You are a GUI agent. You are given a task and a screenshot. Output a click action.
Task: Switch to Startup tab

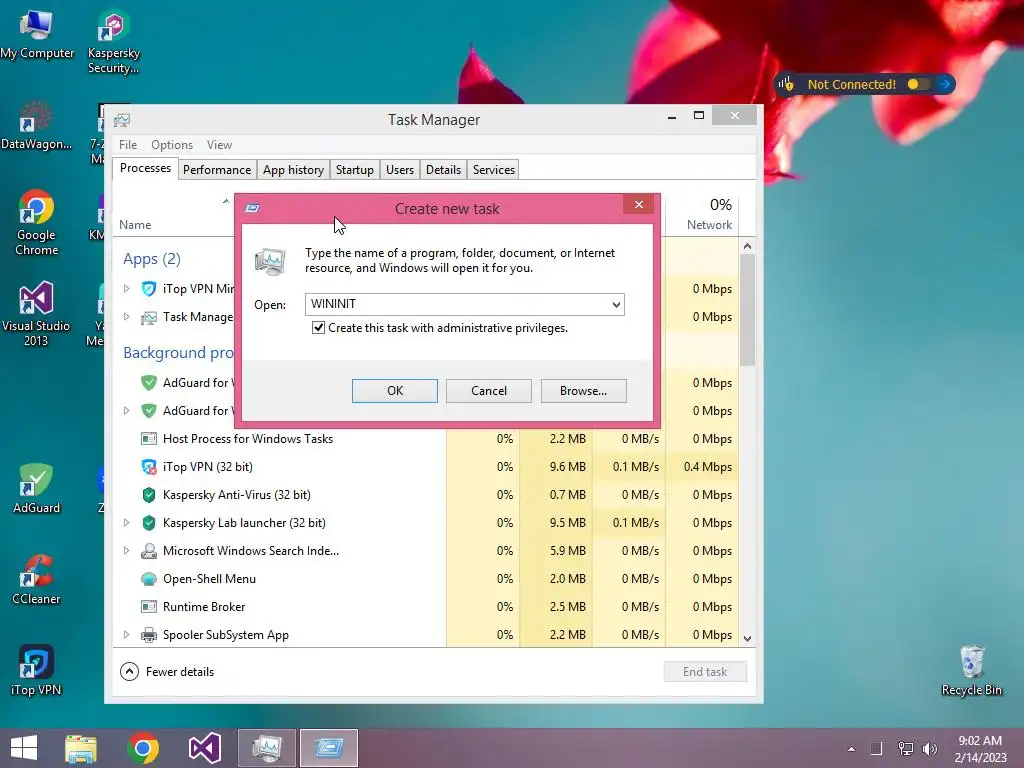(355, 170)
